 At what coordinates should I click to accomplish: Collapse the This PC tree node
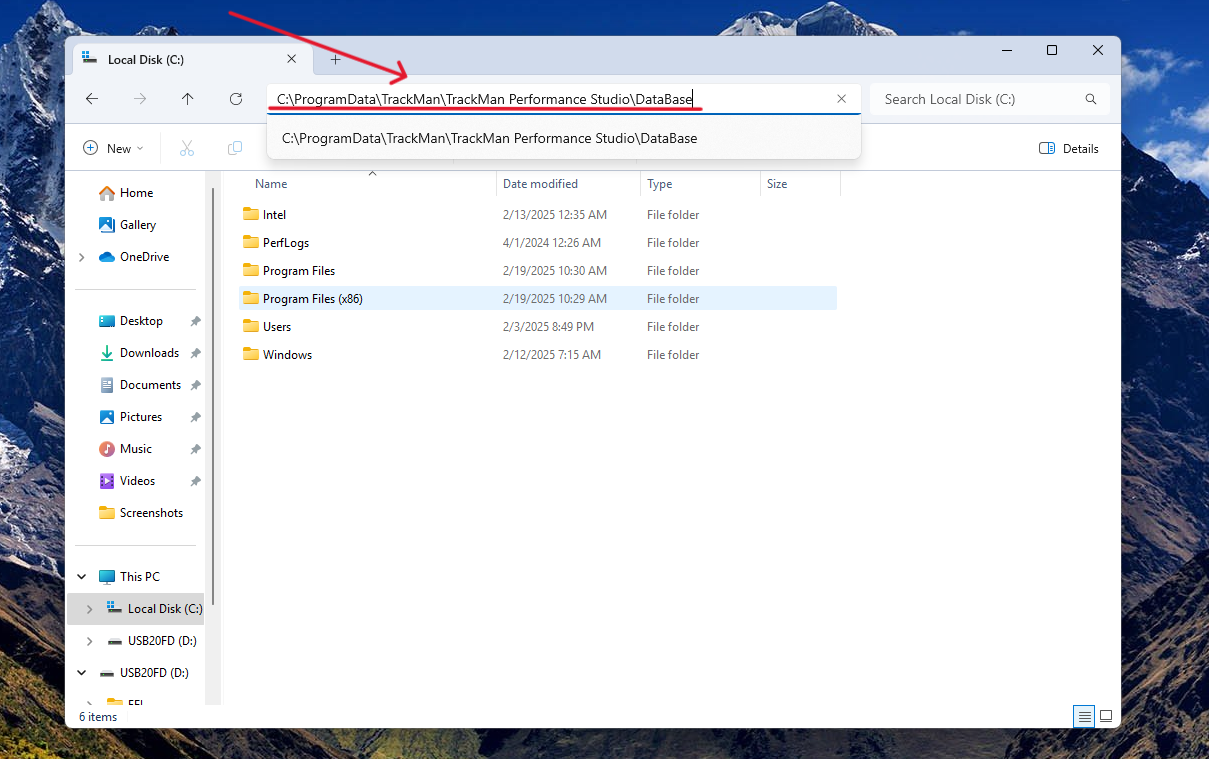coord(82,577)
